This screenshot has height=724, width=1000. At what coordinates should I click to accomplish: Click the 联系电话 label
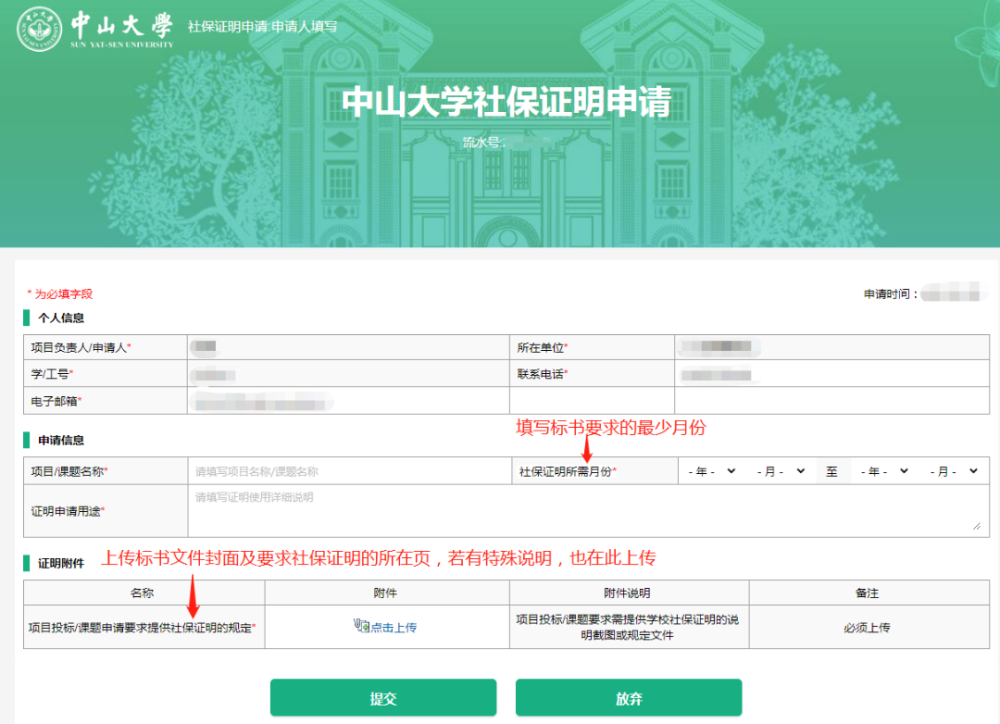click(x=542, y=374)
